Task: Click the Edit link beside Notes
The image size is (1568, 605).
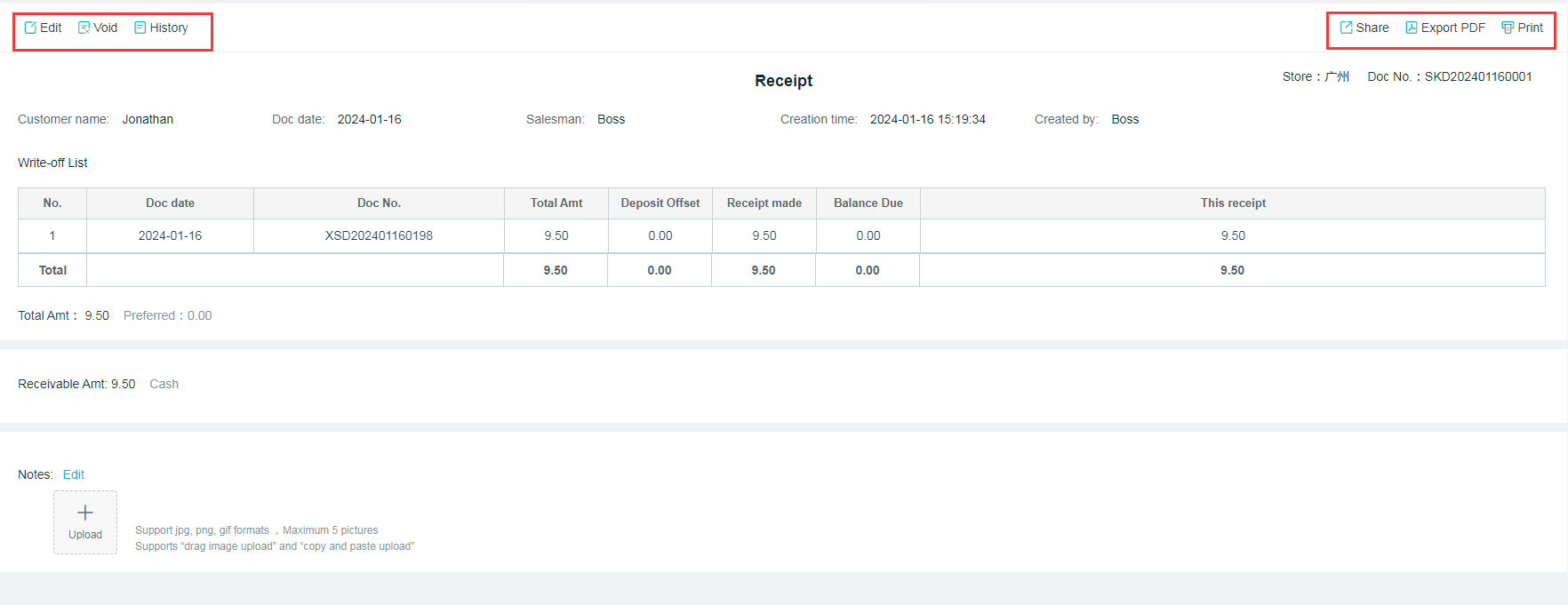Action: pos(74,474)
